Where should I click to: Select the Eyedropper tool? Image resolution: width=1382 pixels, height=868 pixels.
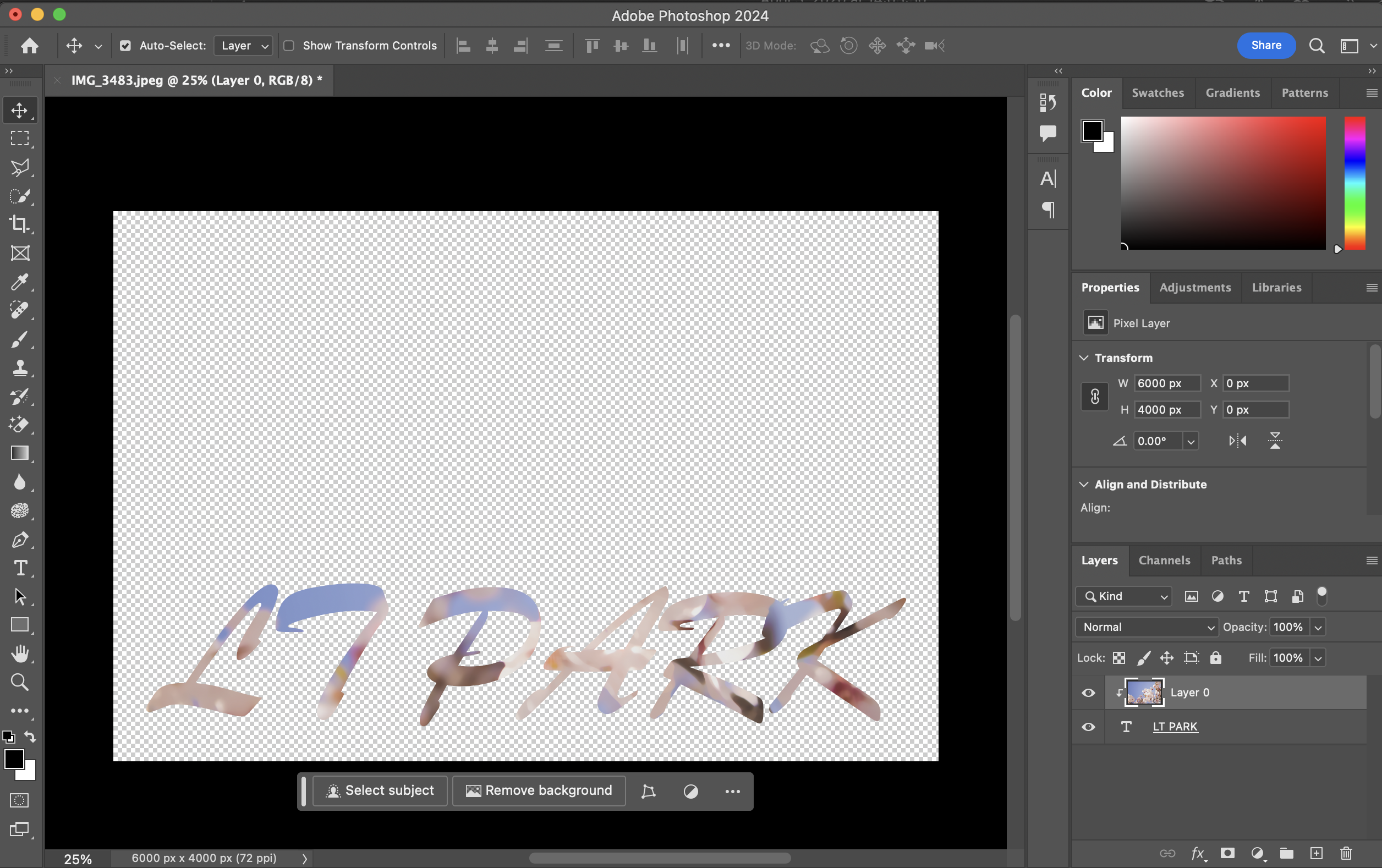tap(19, 282)
